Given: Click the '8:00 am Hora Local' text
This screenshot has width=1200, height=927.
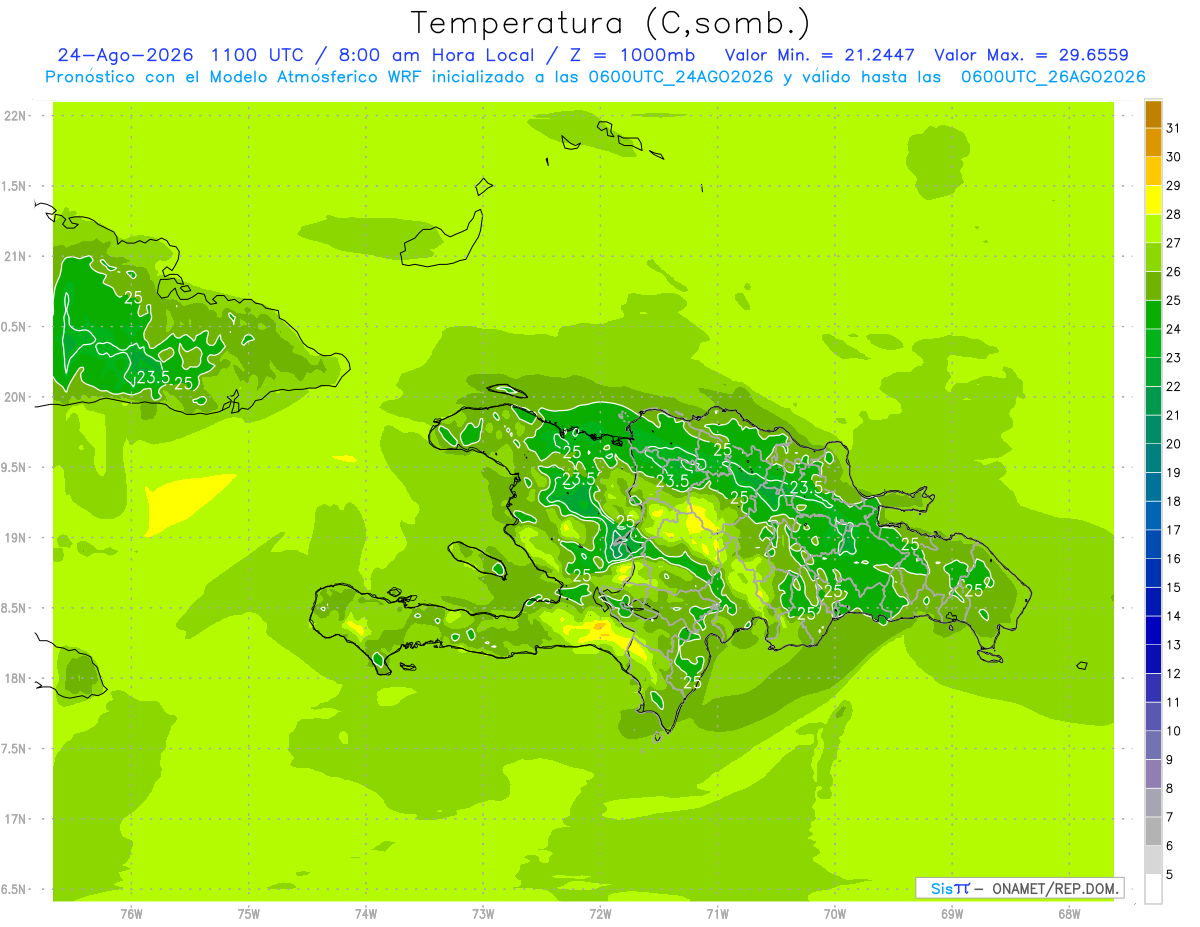Looking at the screenshot, I should click(436, 55).
